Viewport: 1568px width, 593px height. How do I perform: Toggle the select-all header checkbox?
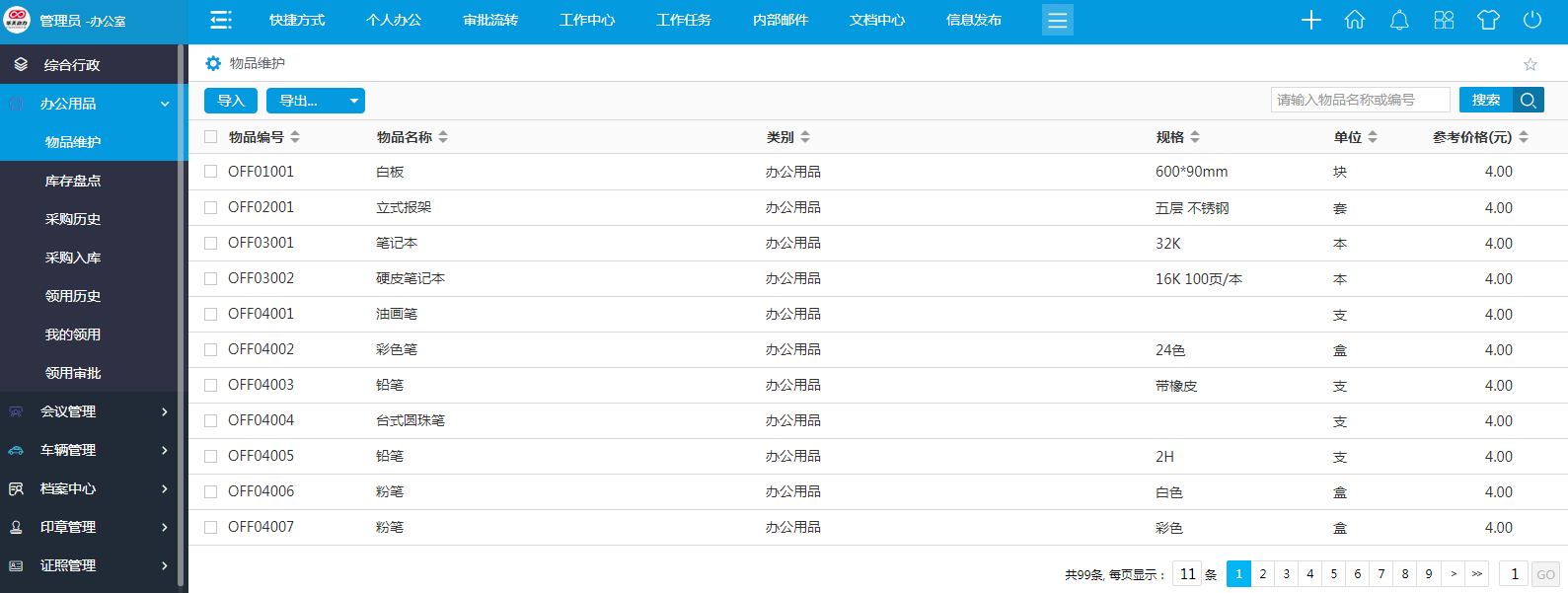210,137
